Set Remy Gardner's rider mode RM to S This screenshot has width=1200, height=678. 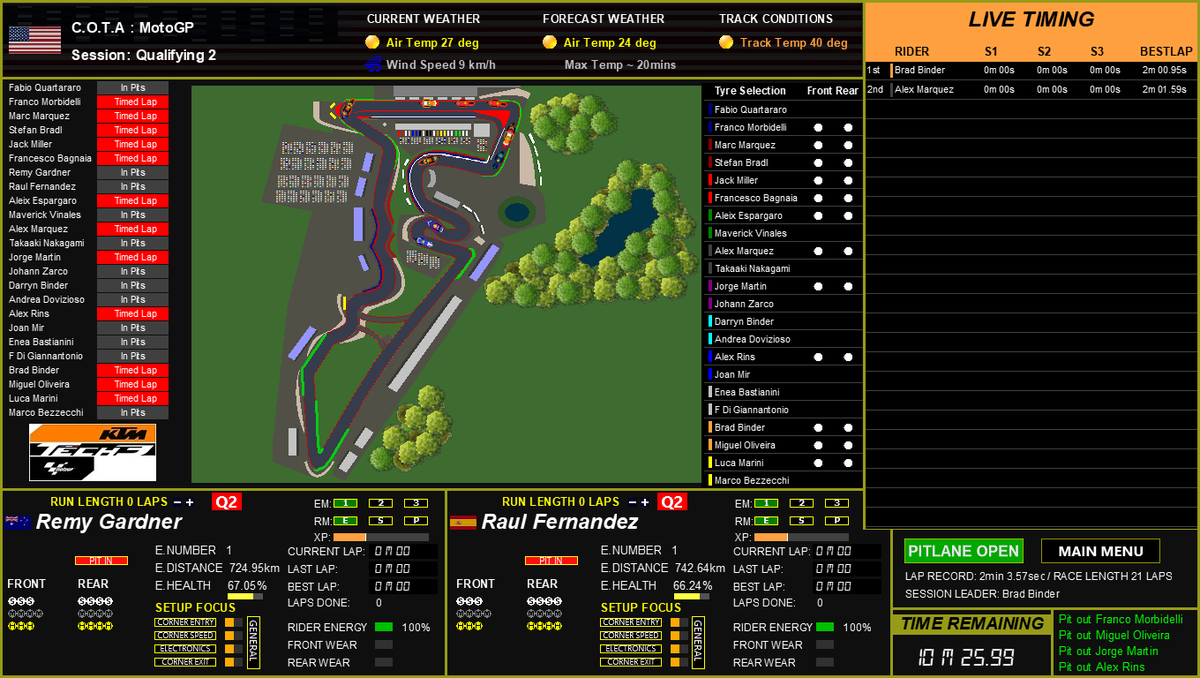381,520
